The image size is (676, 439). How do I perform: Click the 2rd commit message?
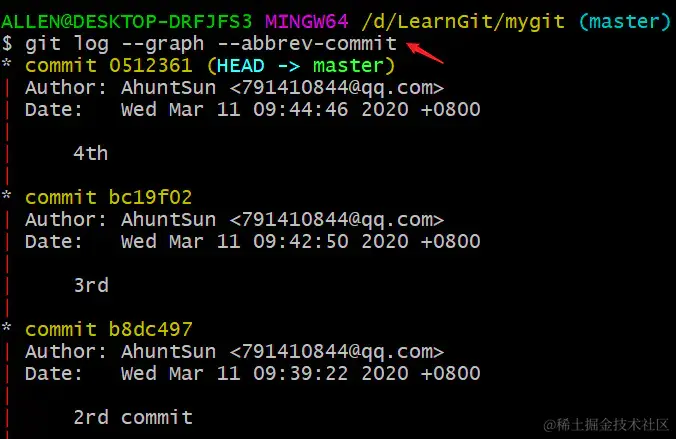pos(133,417)
